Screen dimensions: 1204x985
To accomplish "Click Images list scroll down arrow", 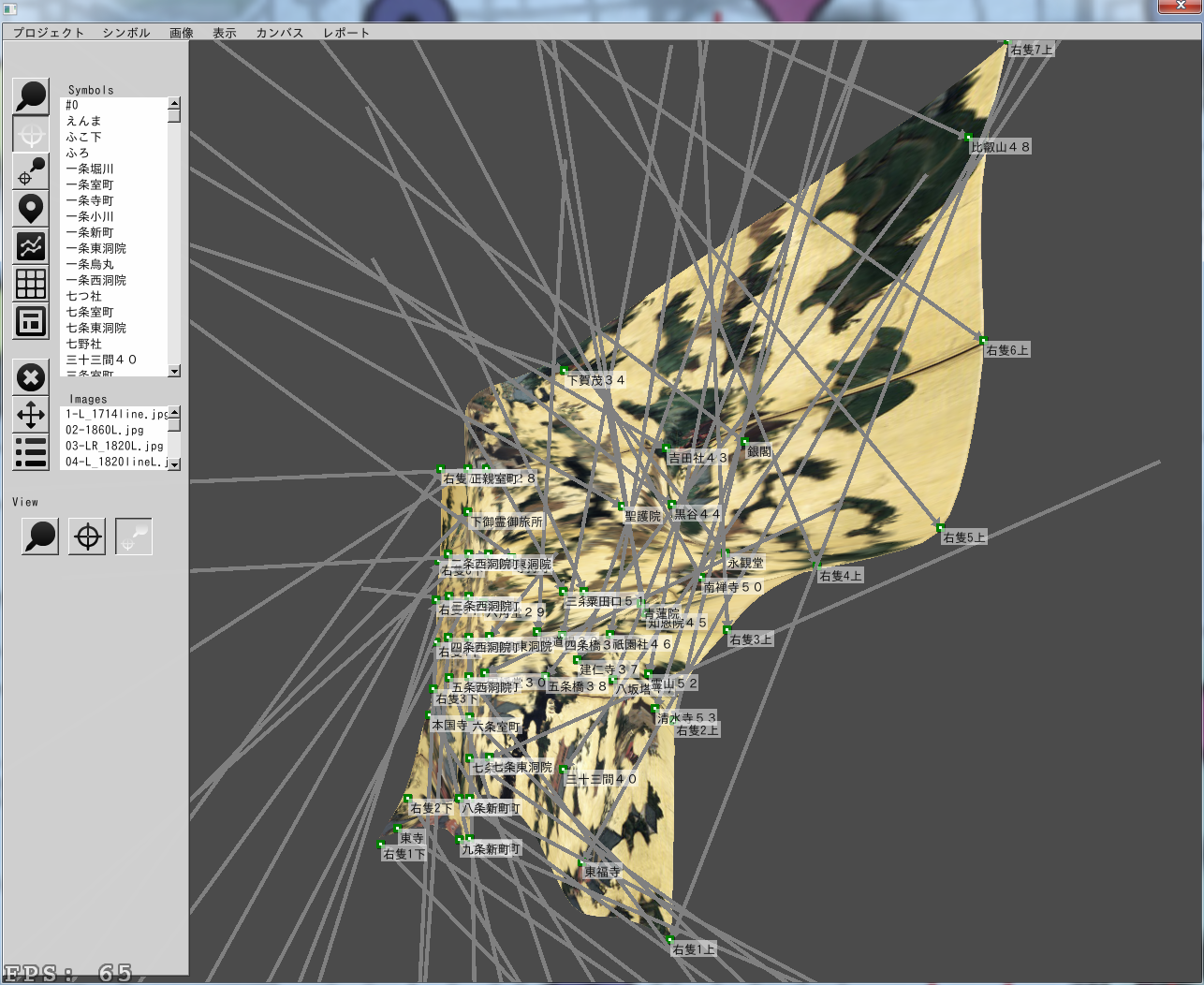I will (x=174, y=464).
